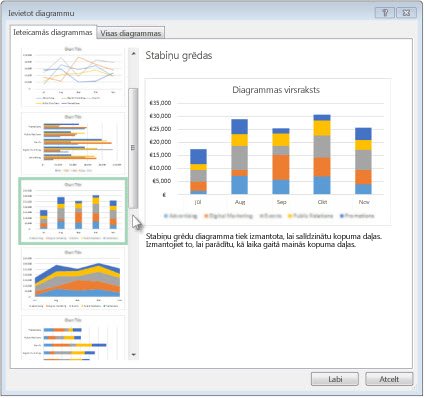The image size is (425, 398).
Task: Click the scroll up arrow in chart list
Action: pos(133,53)
